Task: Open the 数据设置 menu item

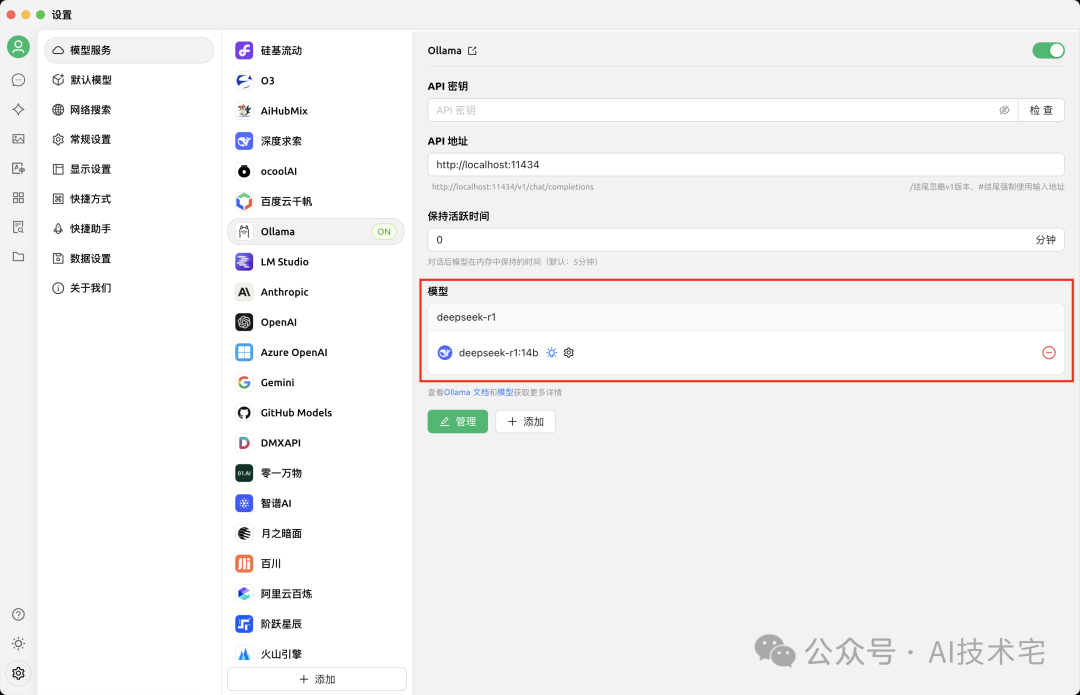Action: click(129, 258)
